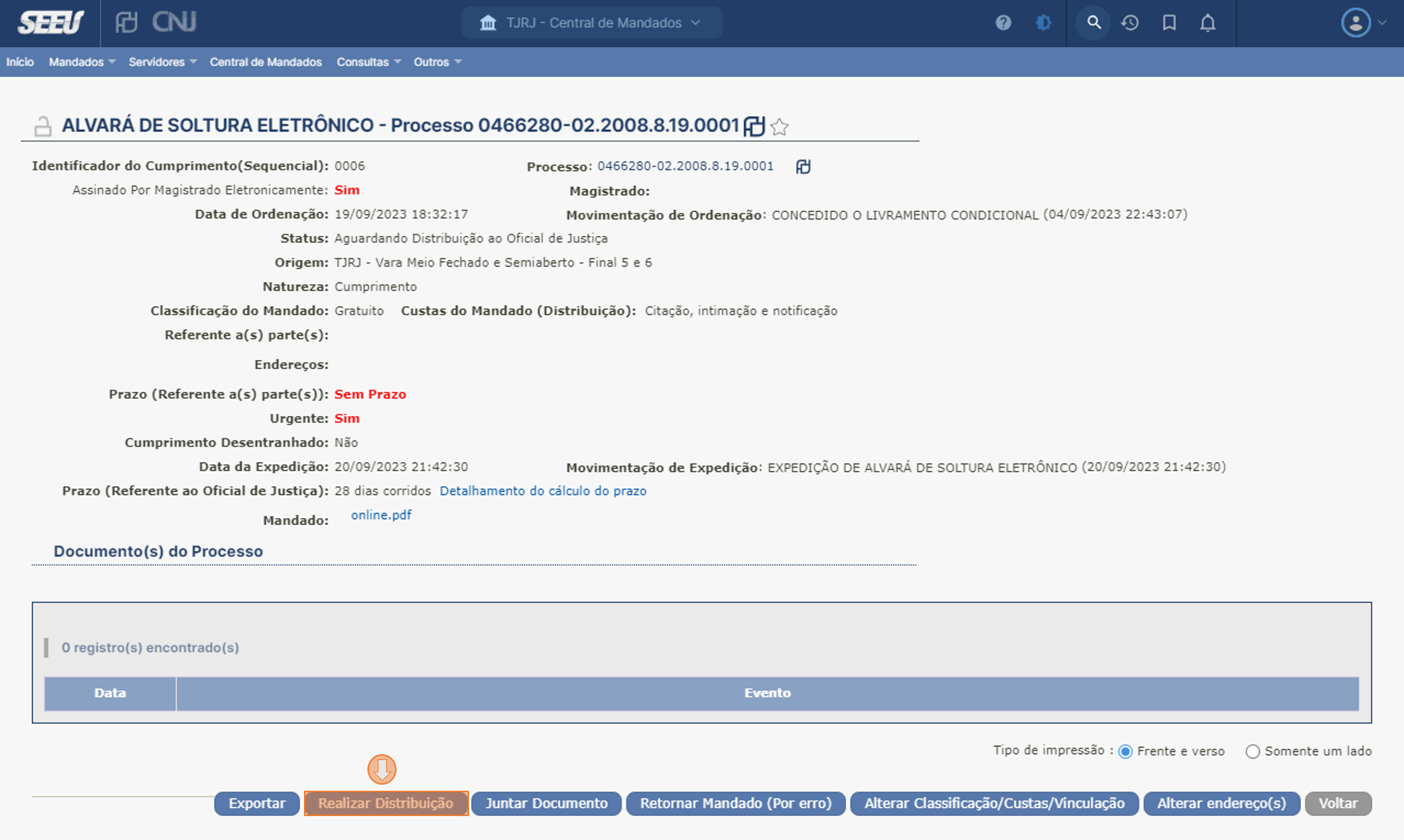This screenshot has height=840, width=1404.
Task: Click EXPEDIÇÃO DE ALVARÁ DE SOLTURA text
Action: 922,467
